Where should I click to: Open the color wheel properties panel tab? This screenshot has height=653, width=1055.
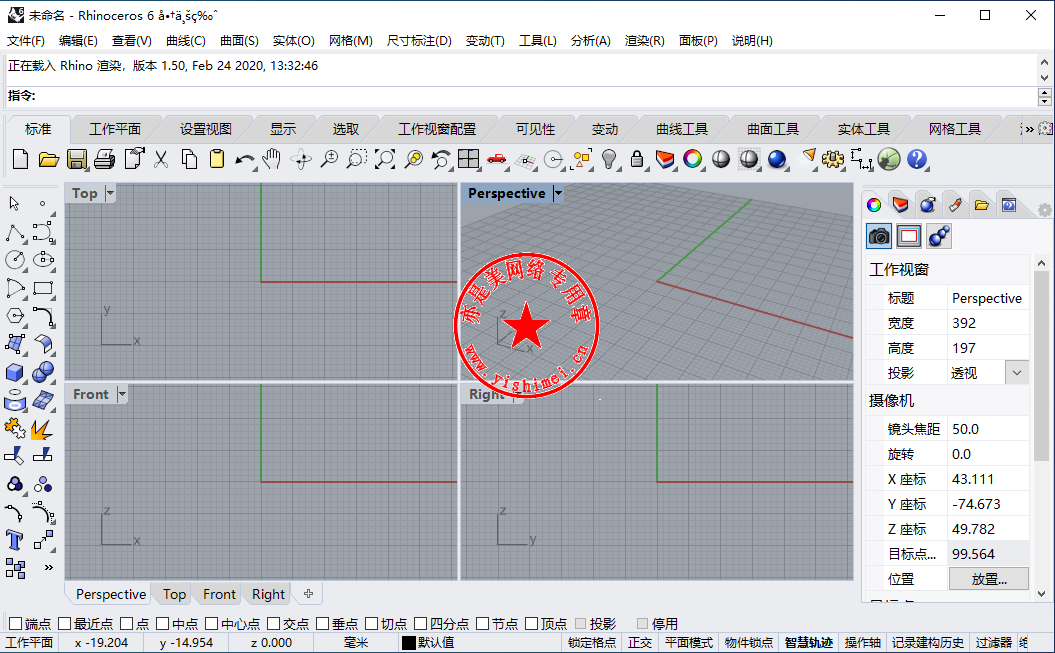tap(874, 205)
